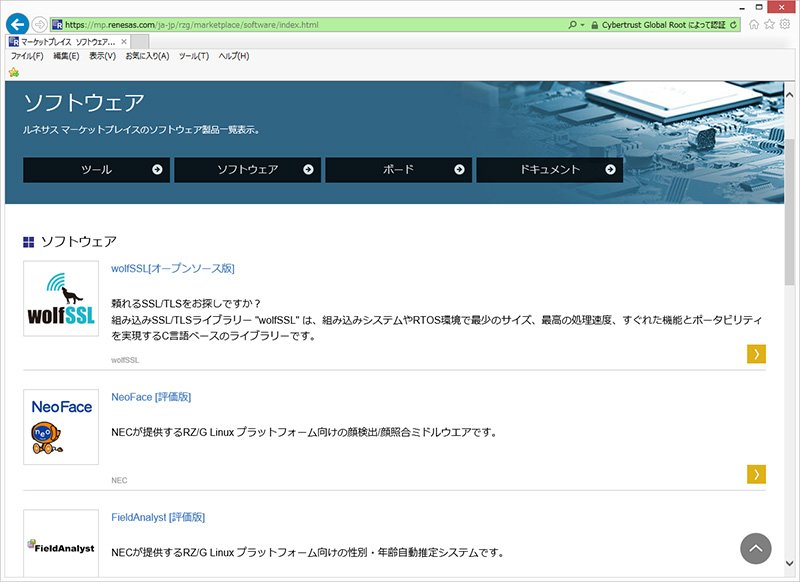The width and height of the screenshot is (800, 582).
Task: Click the add-to-favorites bar star icon
Action: [14, 72]
